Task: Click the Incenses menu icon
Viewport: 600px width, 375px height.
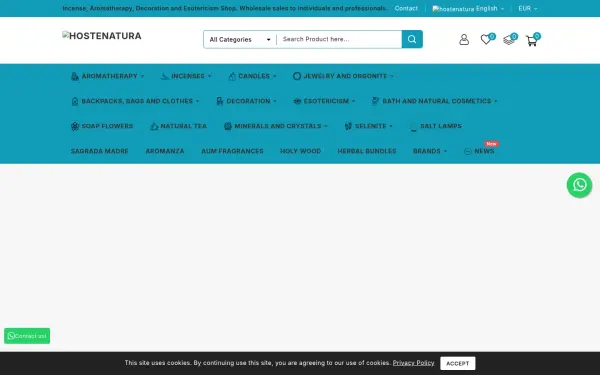Action: coord(165,76)
